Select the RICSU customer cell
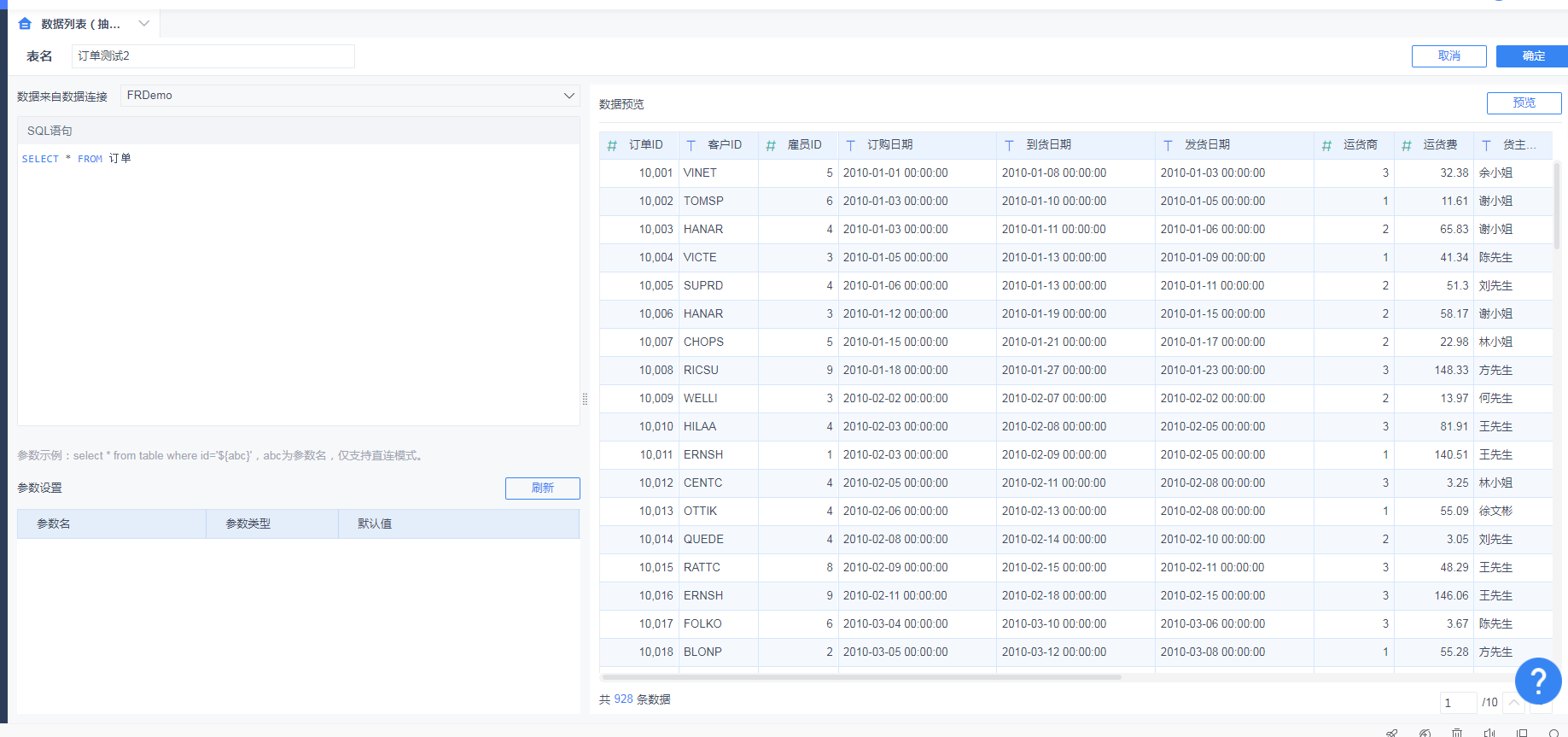The width and height of the screenshot is (1568, 737). click(718, 371)
